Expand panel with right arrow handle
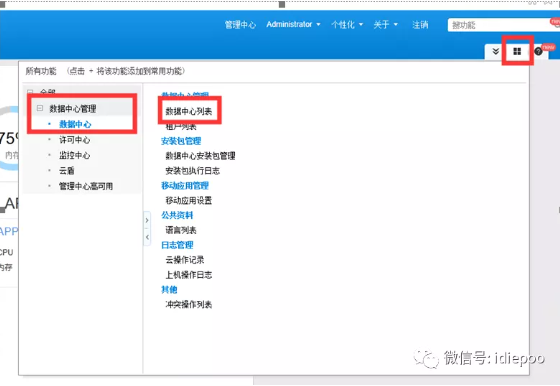560x386 pixels. pyautogui.click(x=147, y=220)
